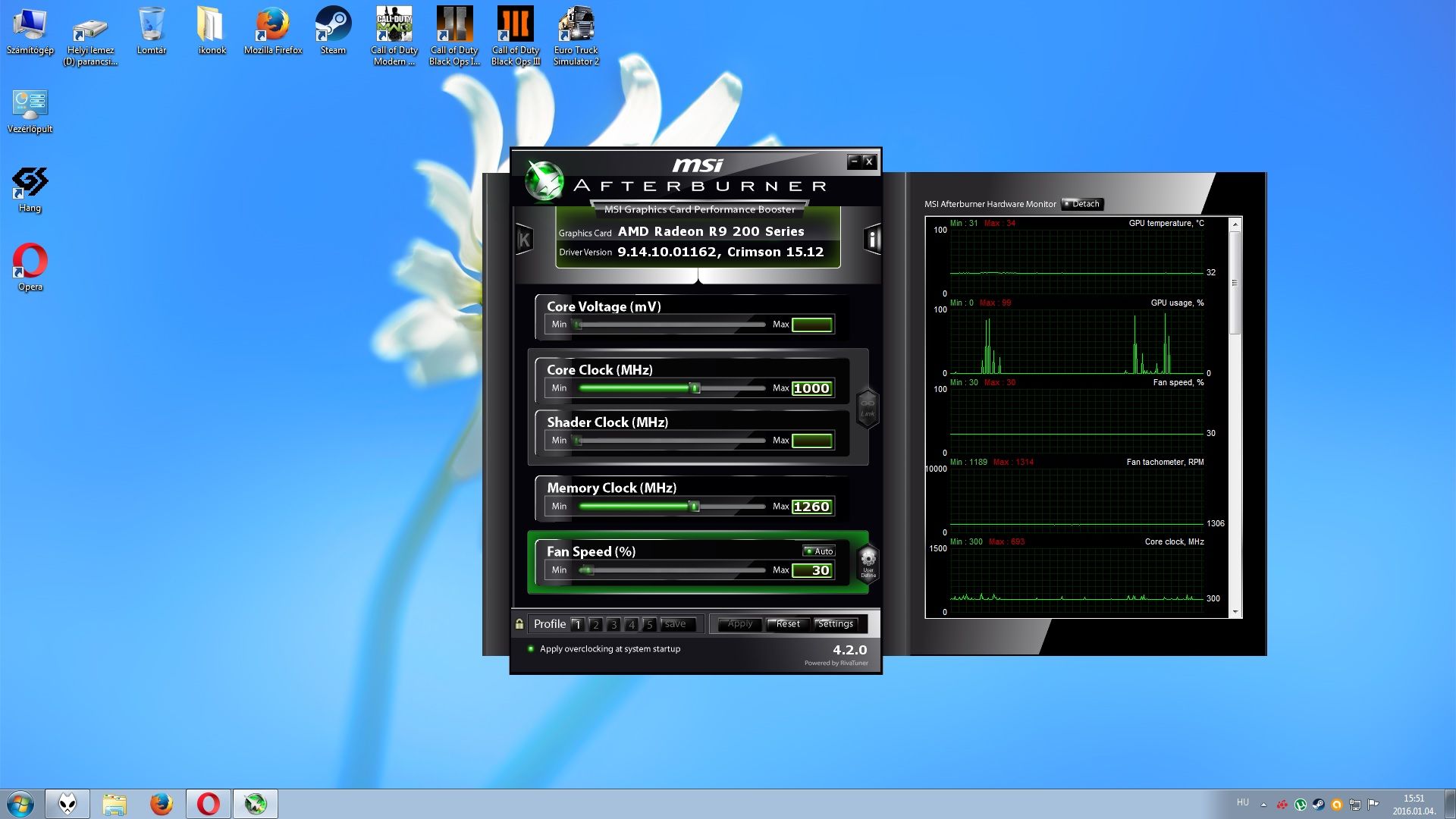Show hidden system tray icons

point(1263,805)
